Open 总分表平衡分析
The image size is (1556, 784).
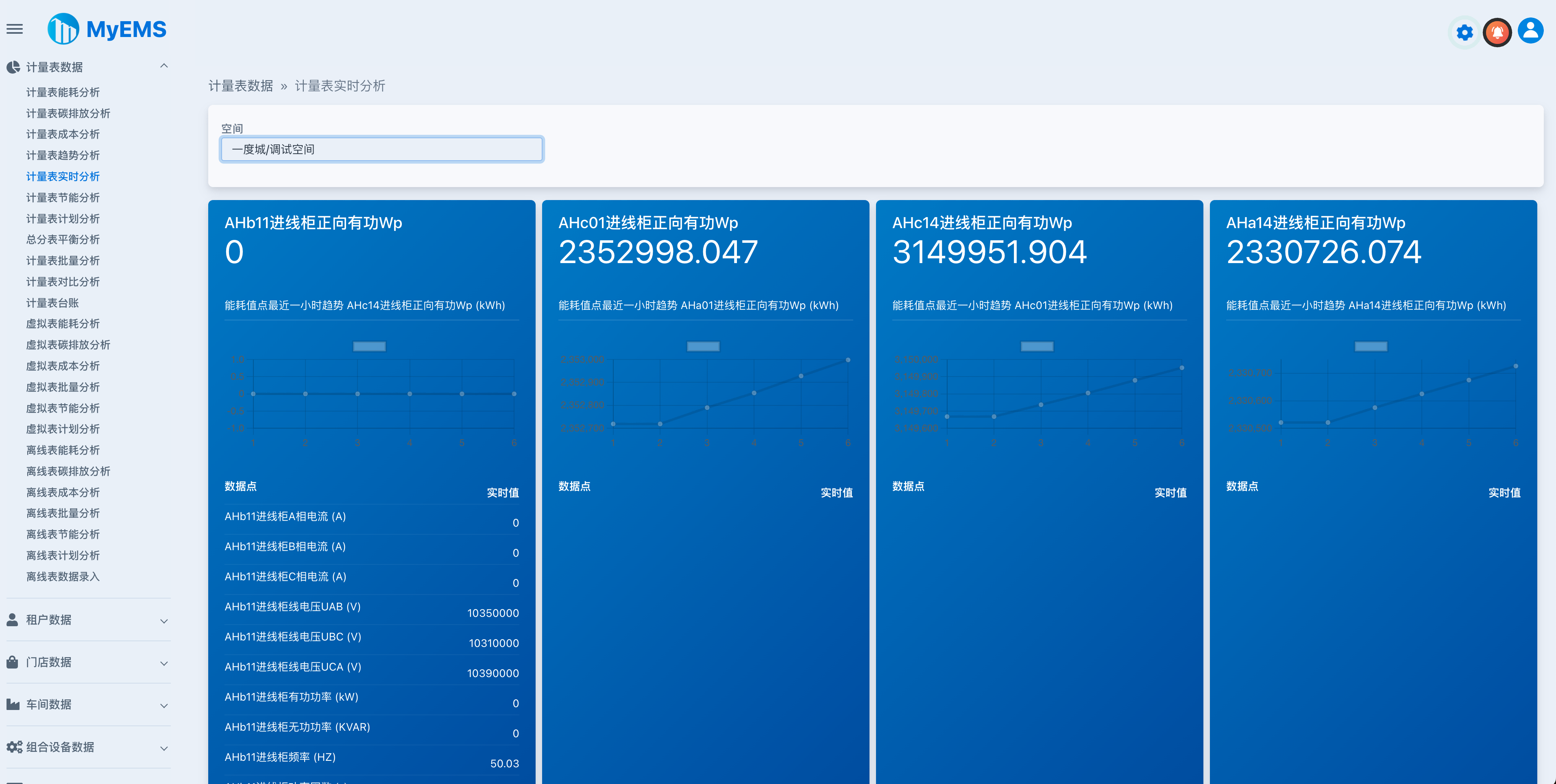[x=63, y=239]
